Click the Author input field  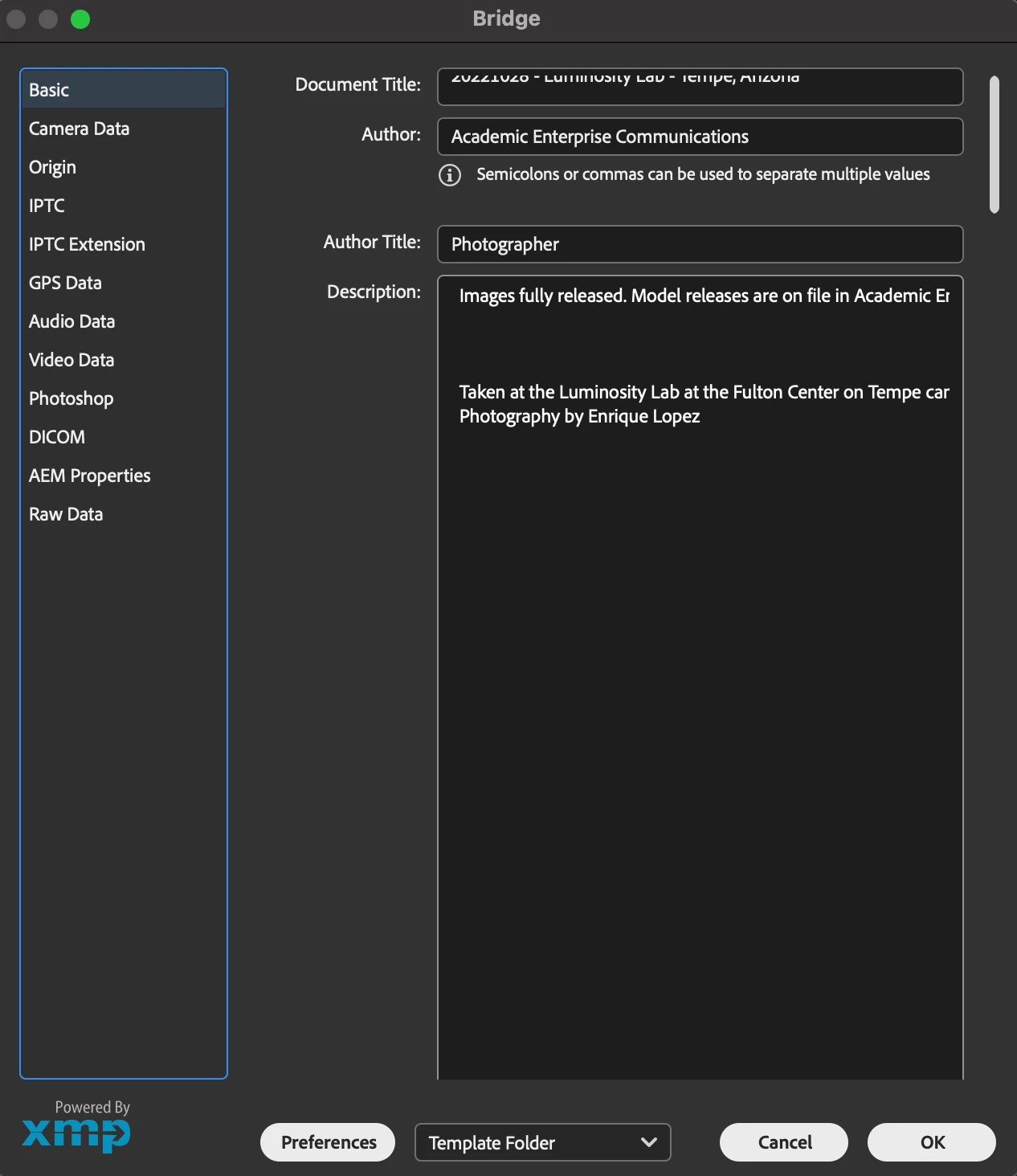tap(700, 137)
